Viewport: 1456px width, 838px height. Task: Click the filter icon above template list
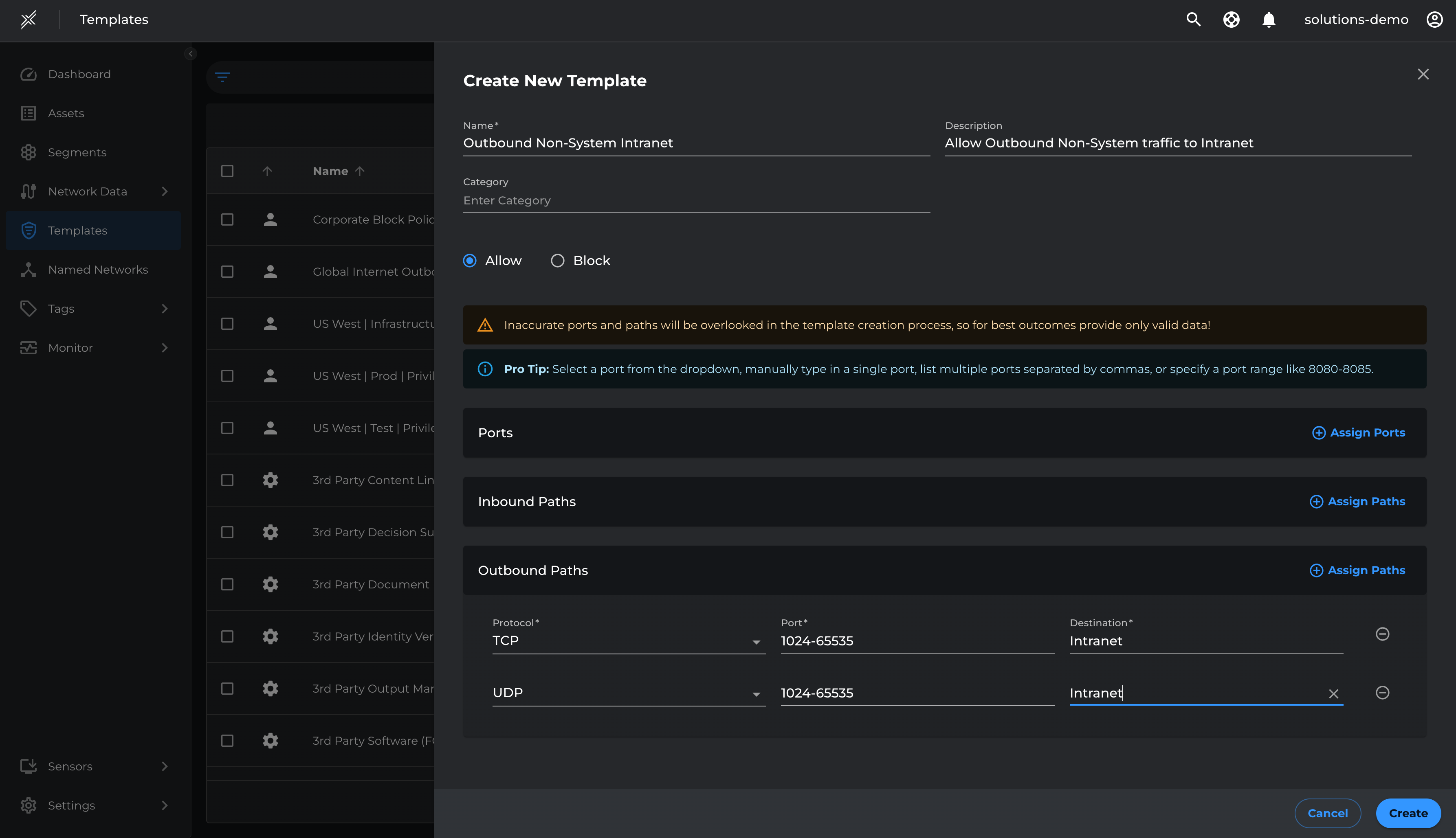(222, 77)
